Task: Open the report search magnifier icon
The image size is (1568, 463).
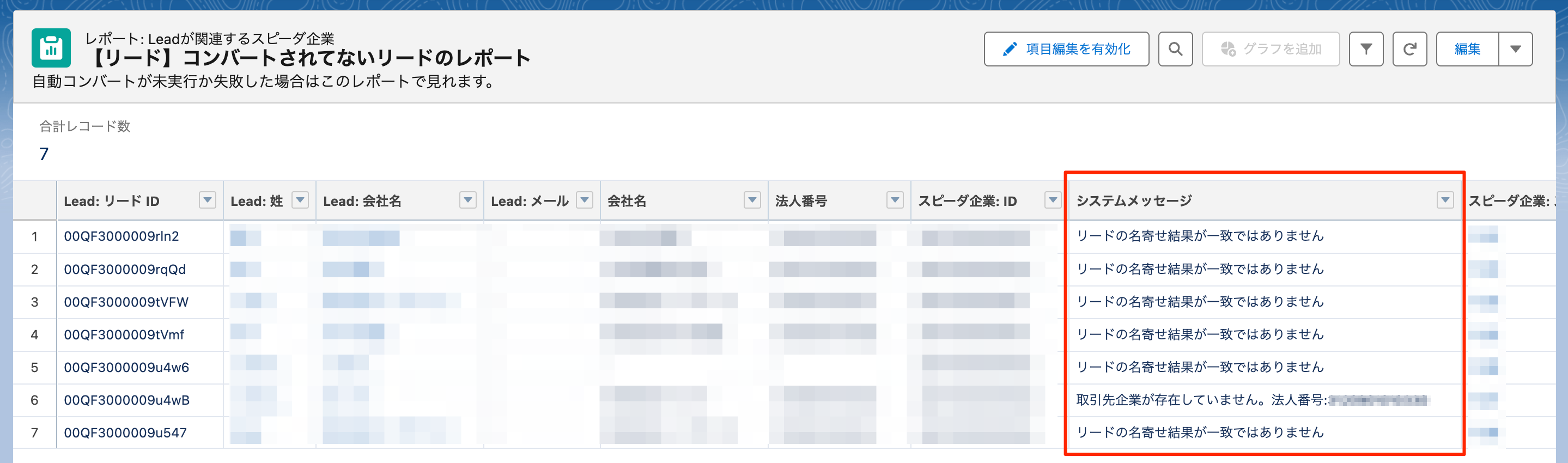Action: tap(1175, 48)
